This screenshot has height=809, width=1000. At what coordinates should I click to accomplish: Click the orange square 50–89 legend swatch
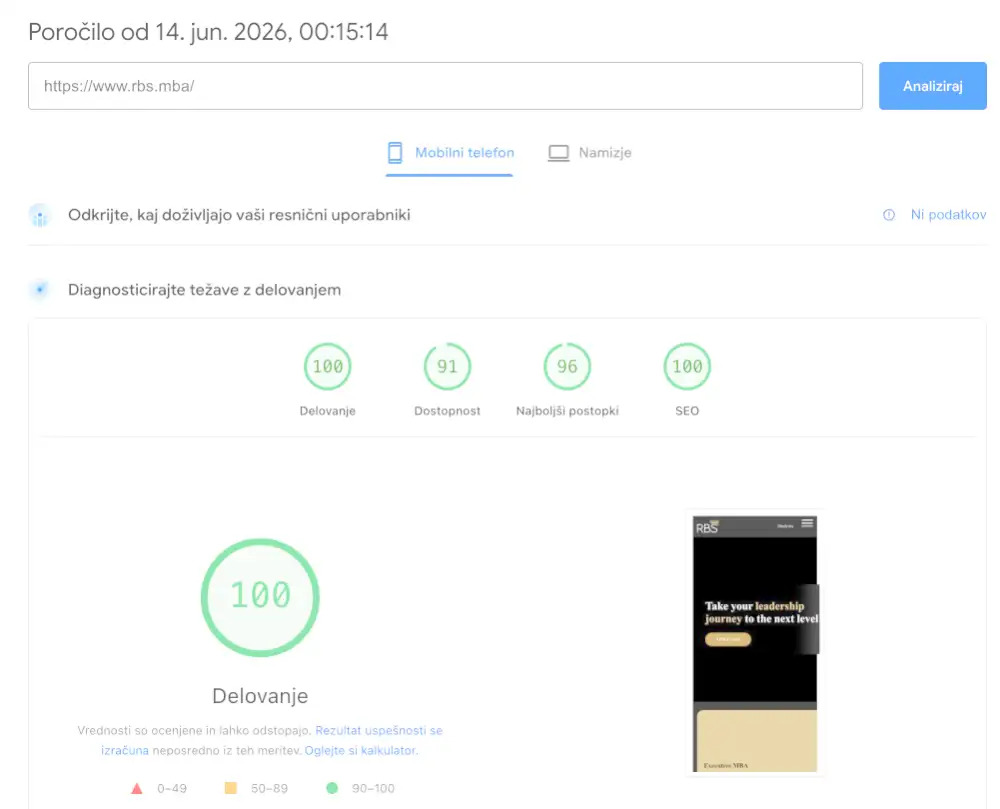(x=231, y=789)
